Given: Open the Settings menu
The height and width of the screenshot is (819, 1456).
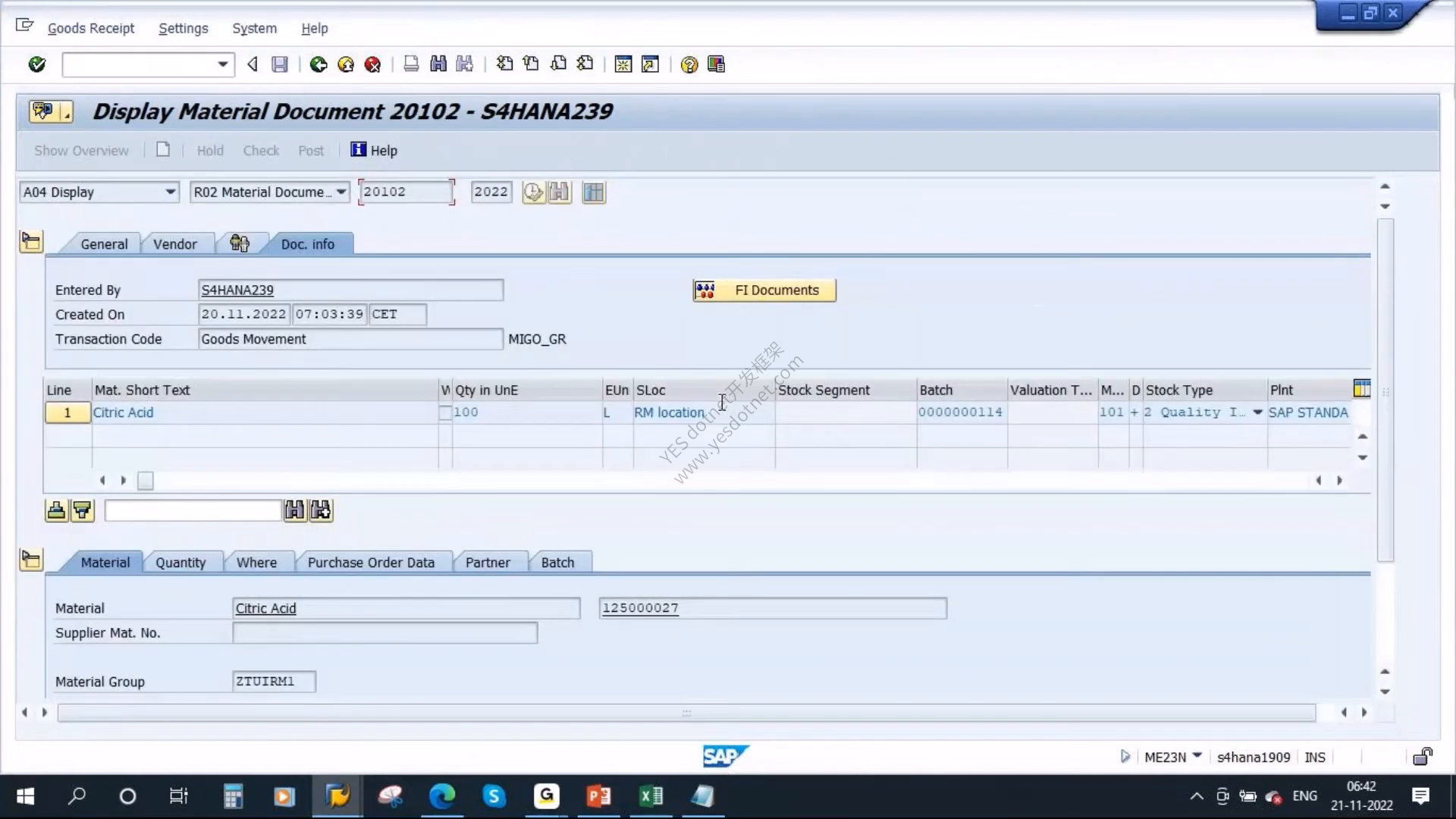Looking at the screenshot, I should pos(183,28).
